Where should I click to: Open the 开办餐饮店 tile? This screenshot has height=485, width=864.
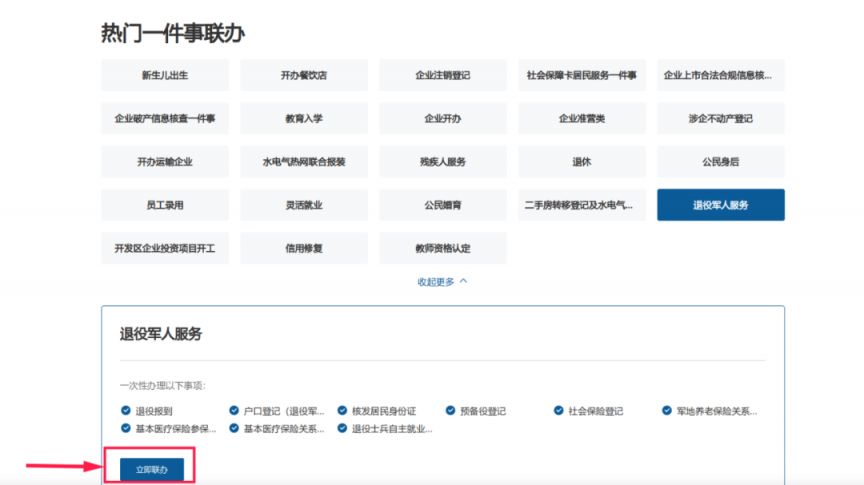pos(303,75)
